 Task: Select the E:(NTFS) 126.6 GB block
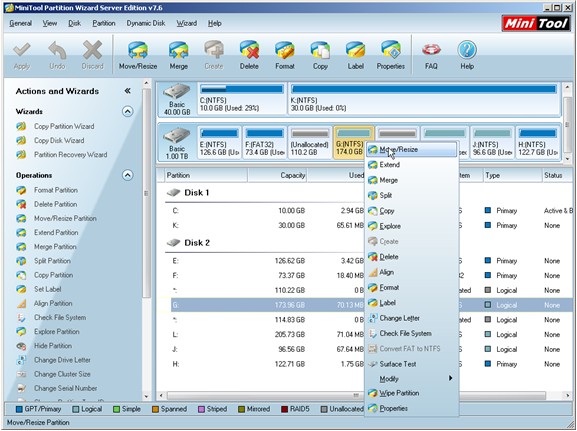219,142
